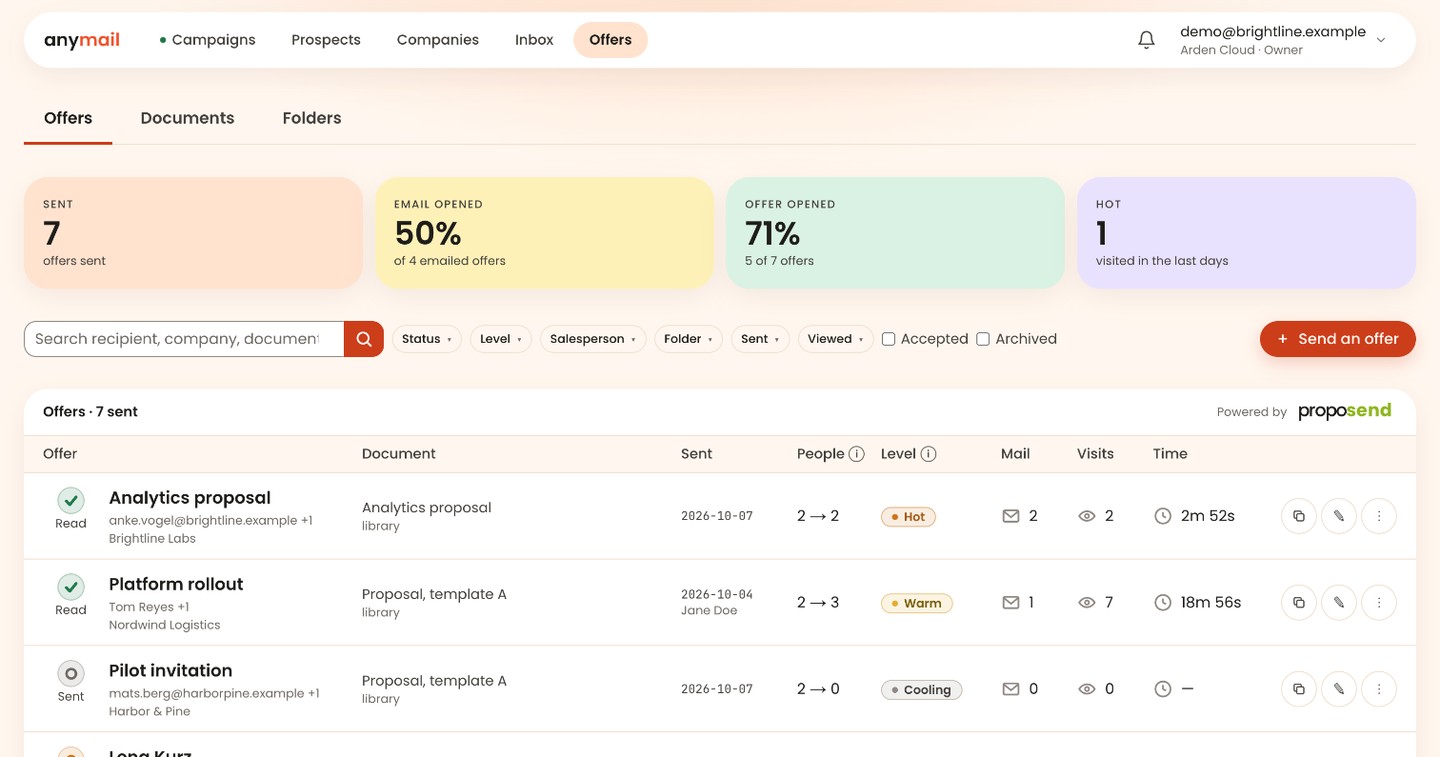
Task: Go to Campaigns in top navigation
Action: (x=207, y=40)
